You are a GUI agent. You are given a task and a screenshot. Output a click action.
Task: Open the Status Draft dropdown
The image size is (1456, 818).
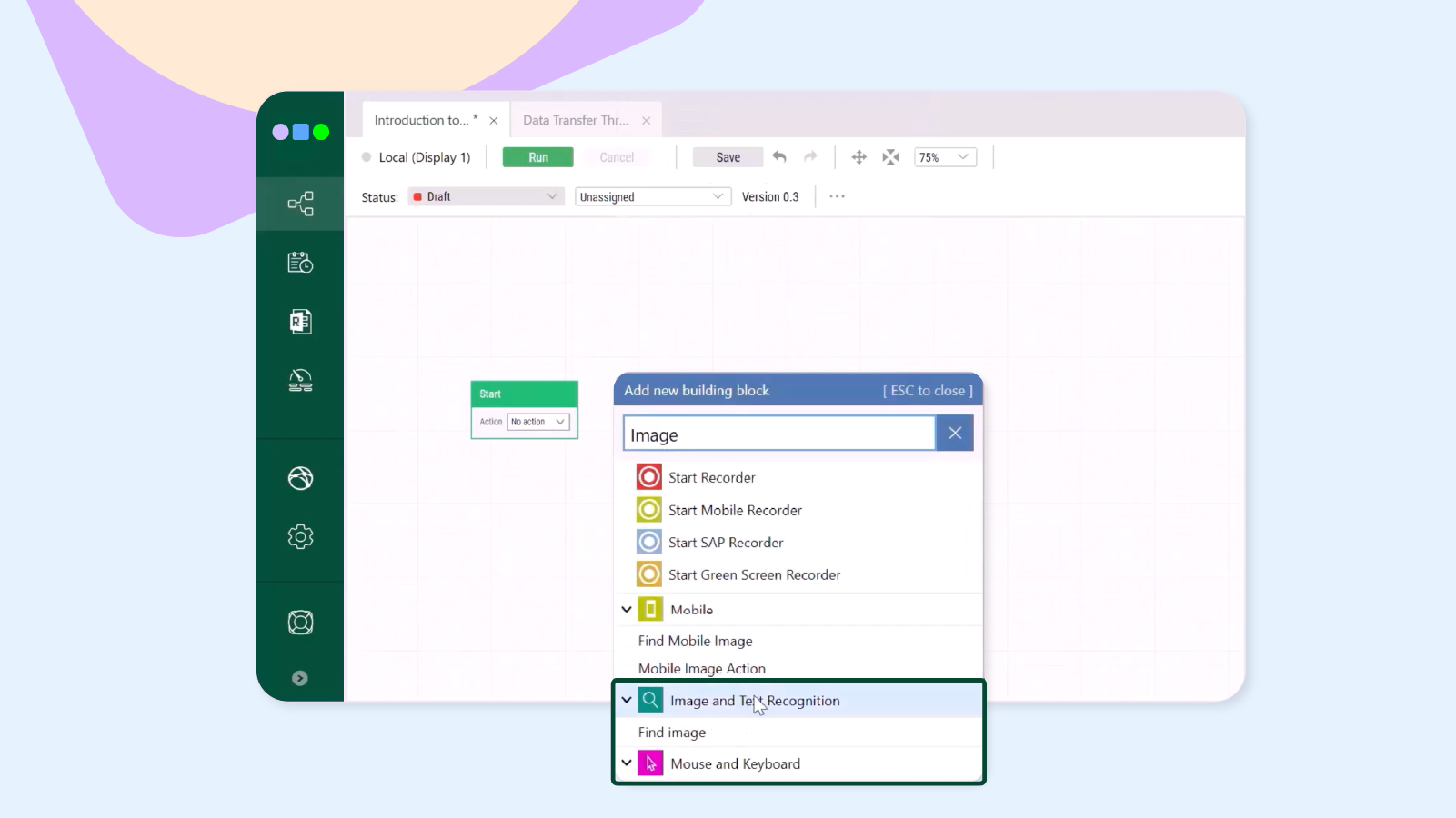pos(485,196)
